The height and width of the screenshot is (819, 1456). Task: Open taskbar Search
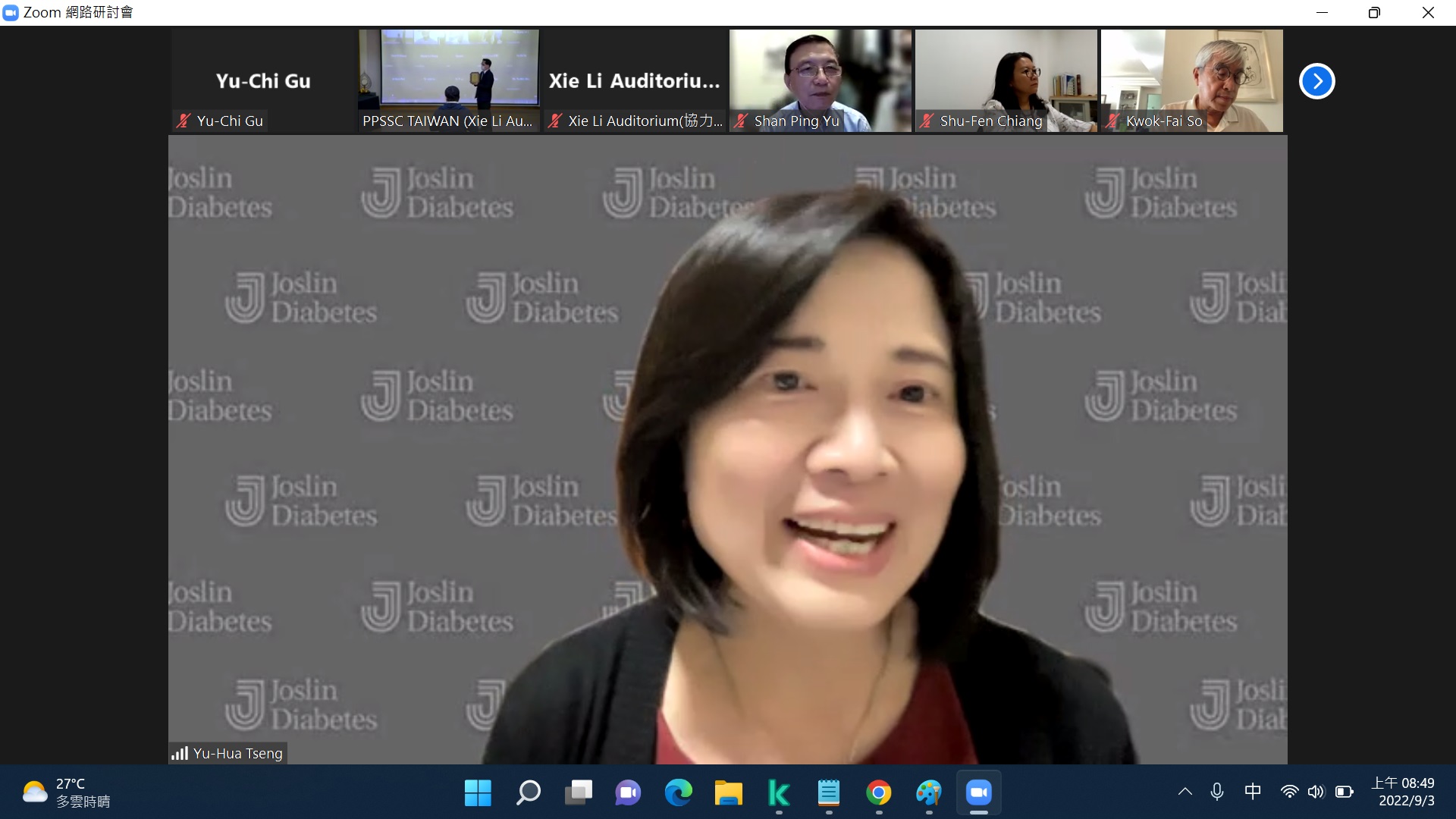[528, 793]
